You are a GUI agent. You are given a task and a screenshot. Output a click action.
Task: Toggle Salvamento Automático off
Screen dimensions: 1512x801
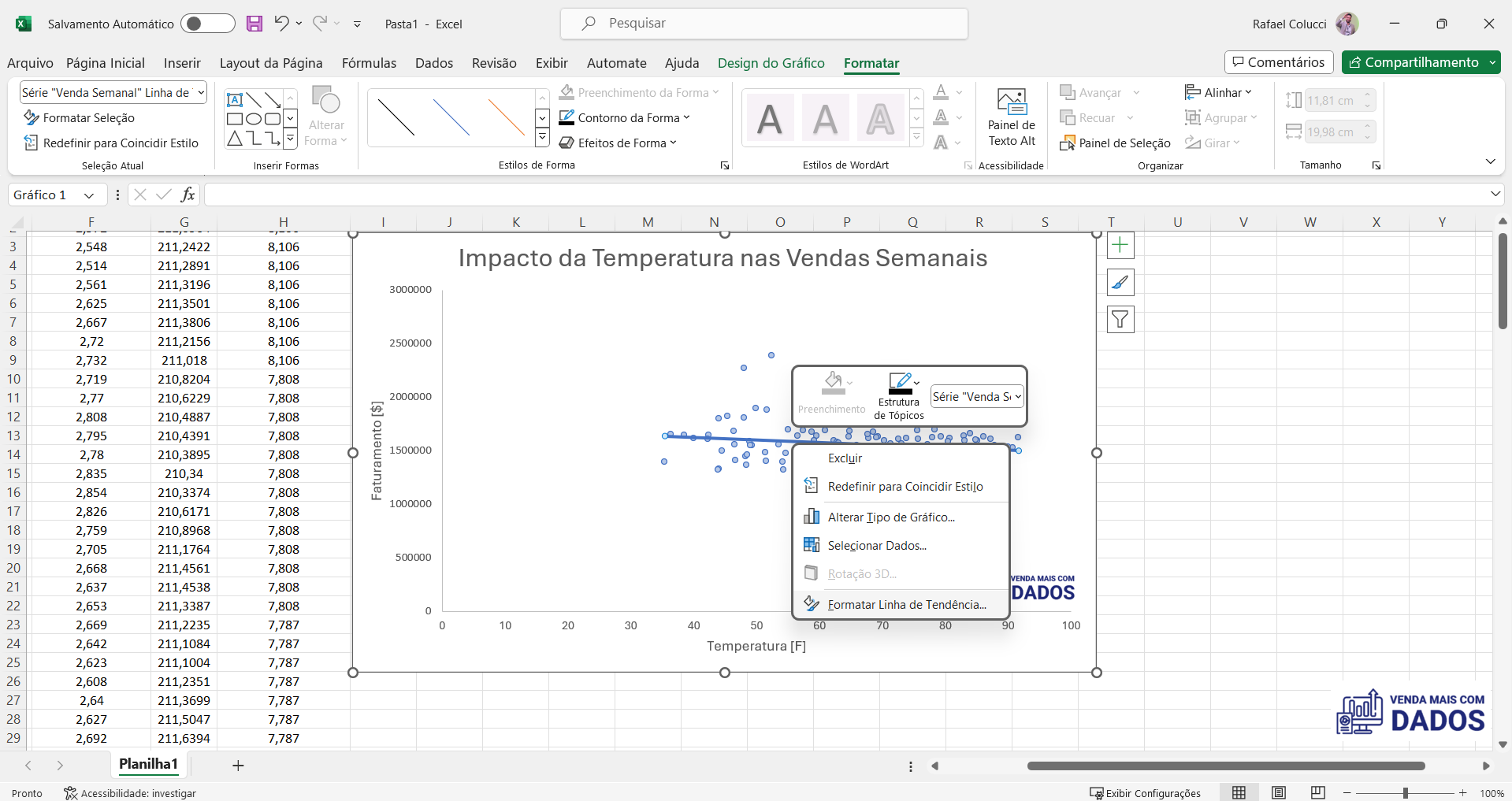(207, 23)
